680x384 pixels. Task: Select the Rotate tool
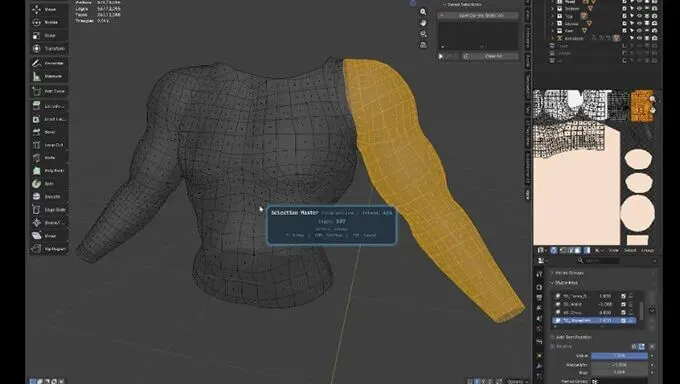coord(49,22)
